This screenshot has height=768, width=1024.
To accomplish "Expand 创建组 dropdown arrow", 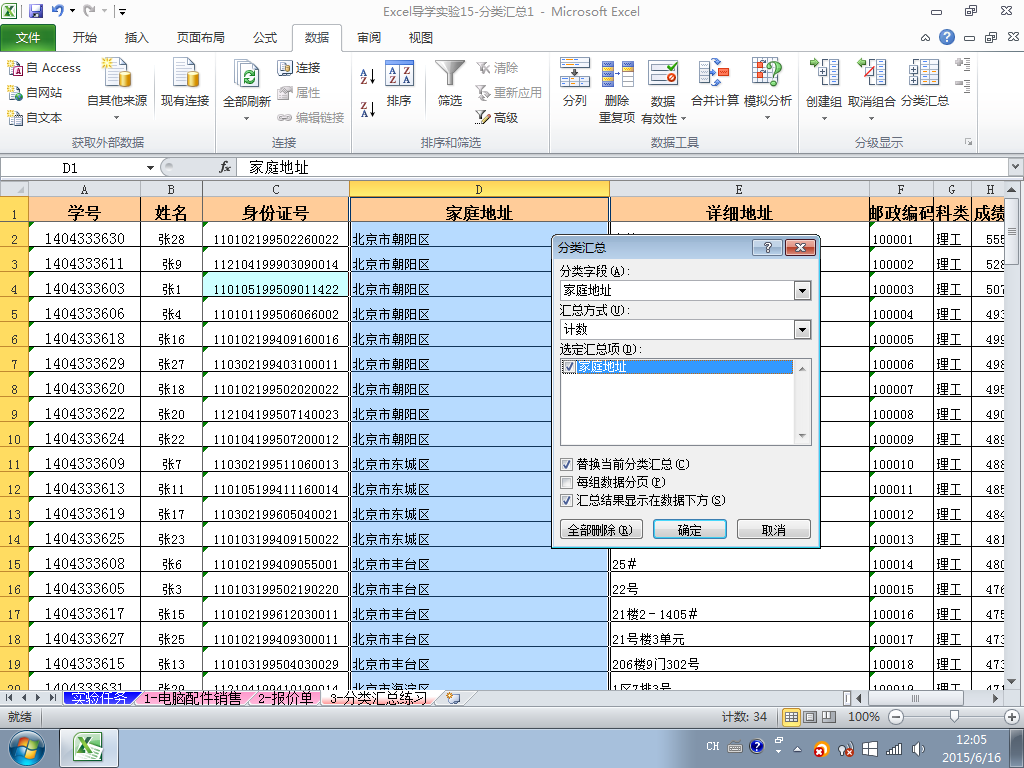I will coord(824,119).
